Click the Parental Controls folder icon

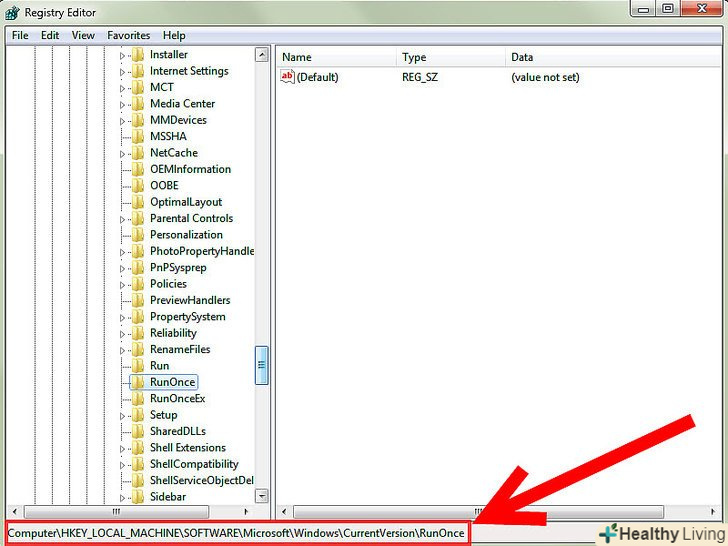coord(138,218)
